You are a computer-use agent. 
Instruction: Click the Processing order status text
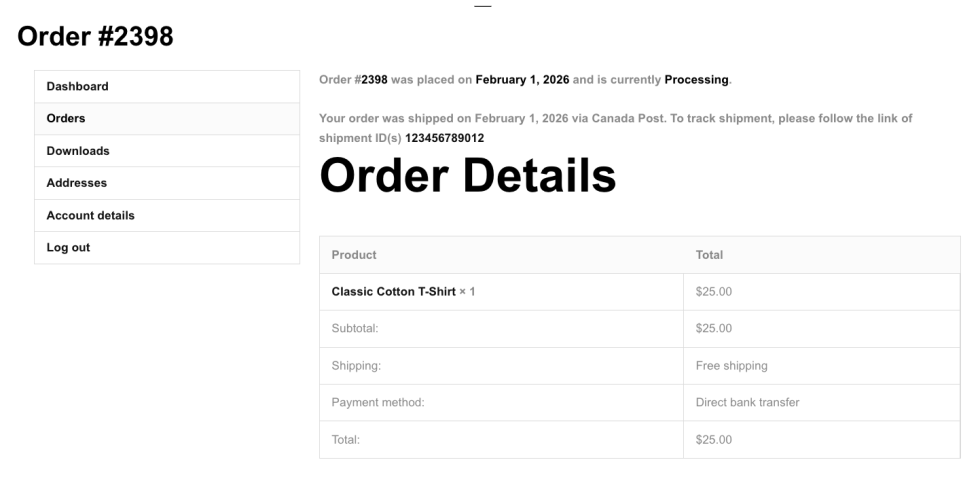point(697,79)
